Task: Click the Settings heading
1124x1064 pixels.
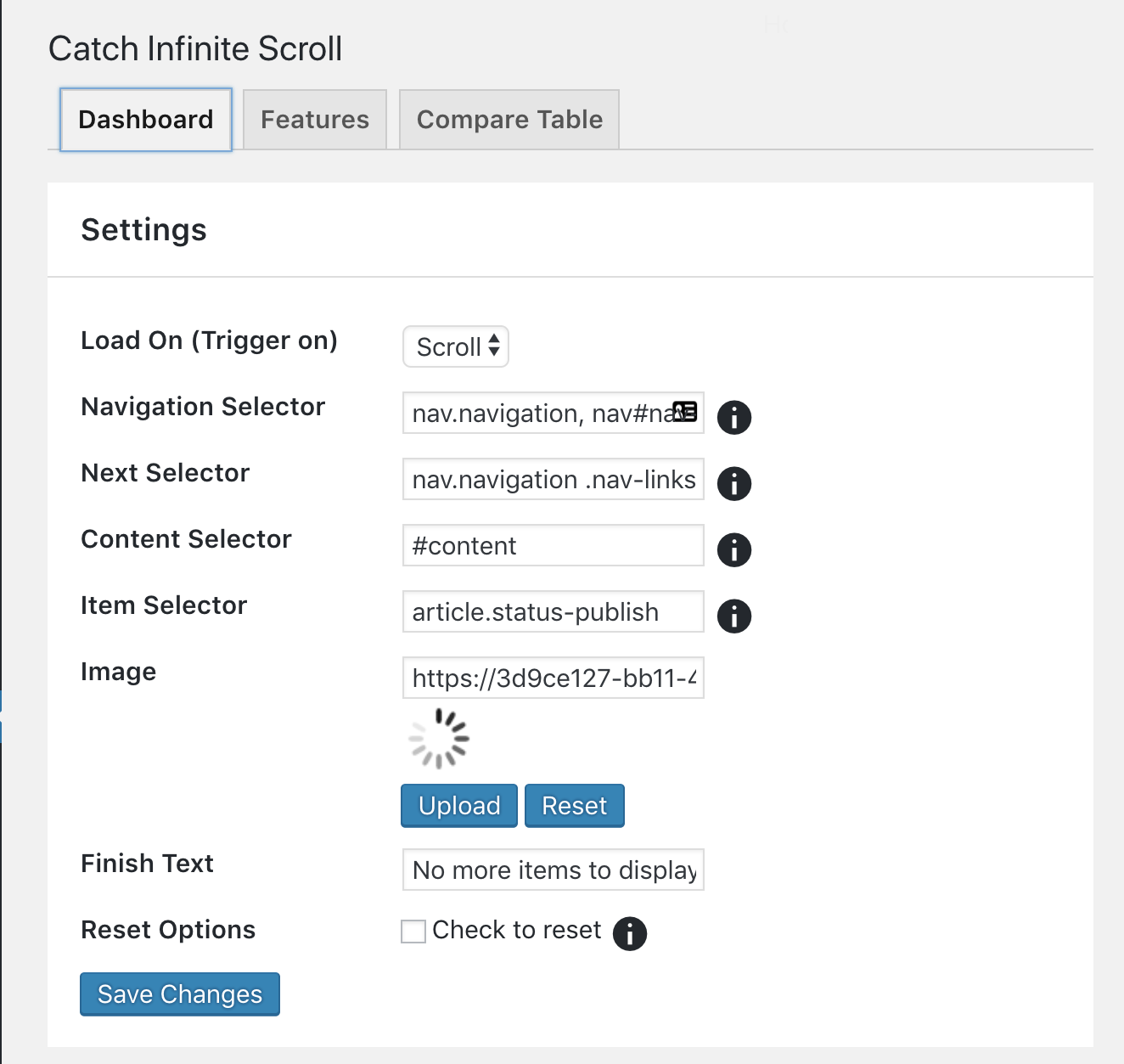Action: tap(143, 230)
